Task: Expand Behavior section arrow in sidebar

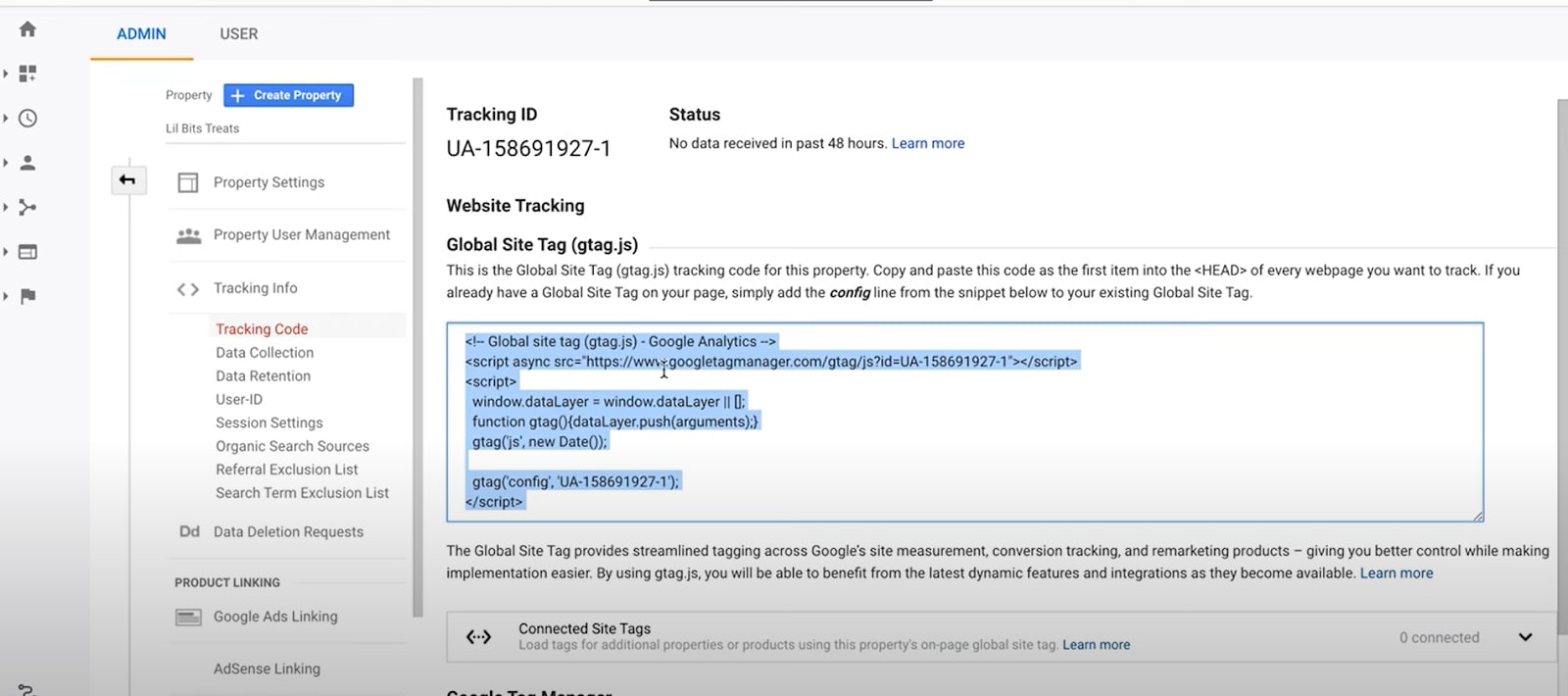Action: (6, 252)
